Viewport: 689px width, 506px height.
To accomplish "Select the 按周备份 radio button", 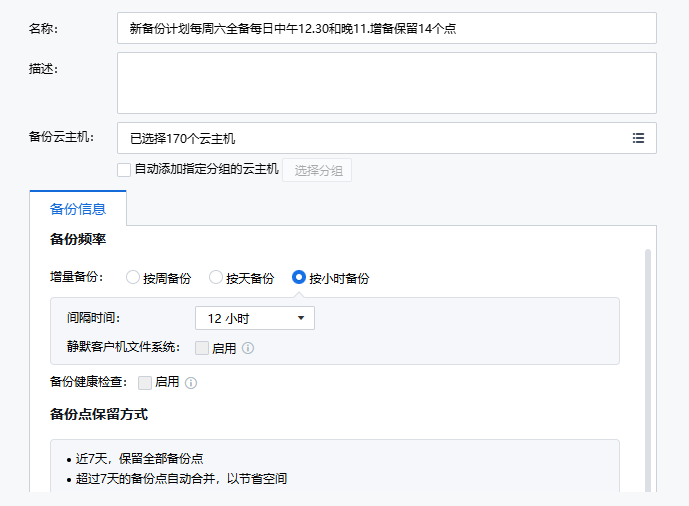I will [x=133, y=278].
